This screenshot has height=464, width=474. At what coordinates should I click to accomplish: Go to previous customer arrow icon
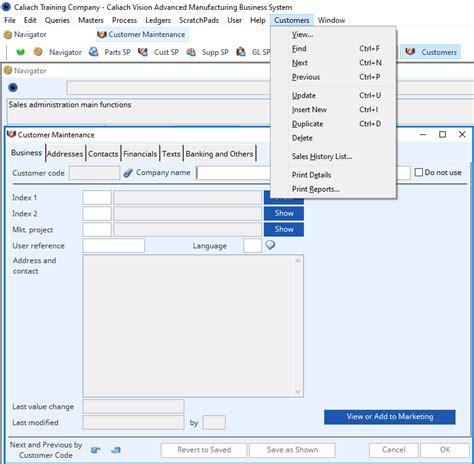click(x=96, y=450)
